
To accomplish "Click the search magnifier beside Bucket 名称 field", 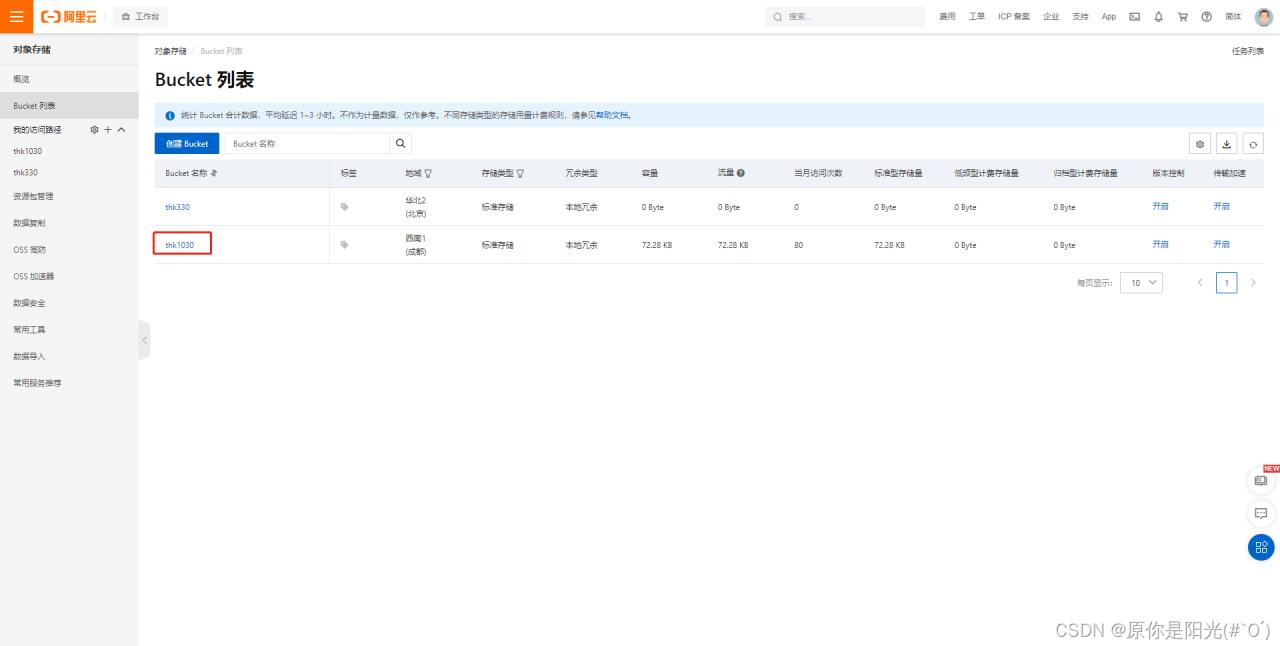I will coord(400,144).
